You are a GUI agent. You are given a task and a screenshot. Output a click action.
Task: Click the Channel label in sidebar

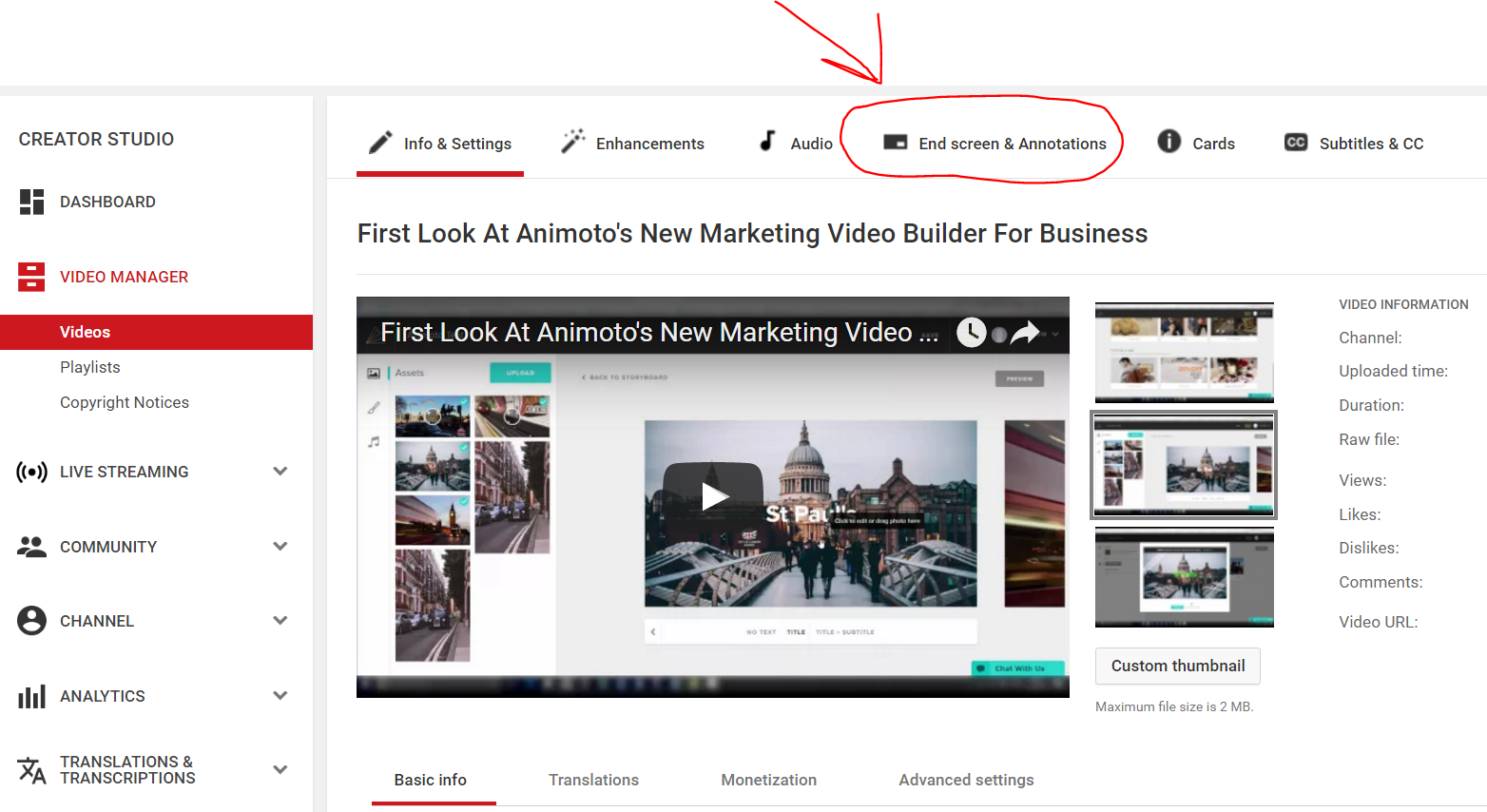tap(97, 621)
